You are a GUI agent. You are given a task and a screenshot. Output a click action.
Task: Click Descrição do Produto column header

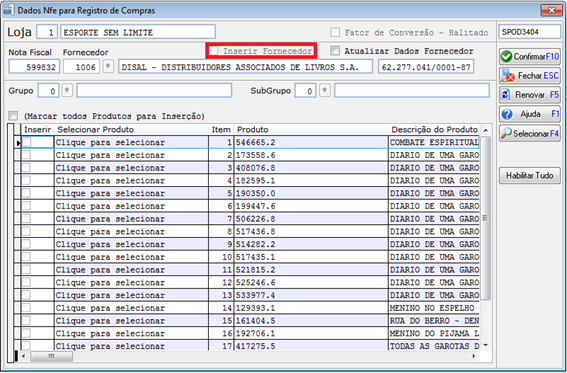434,129
